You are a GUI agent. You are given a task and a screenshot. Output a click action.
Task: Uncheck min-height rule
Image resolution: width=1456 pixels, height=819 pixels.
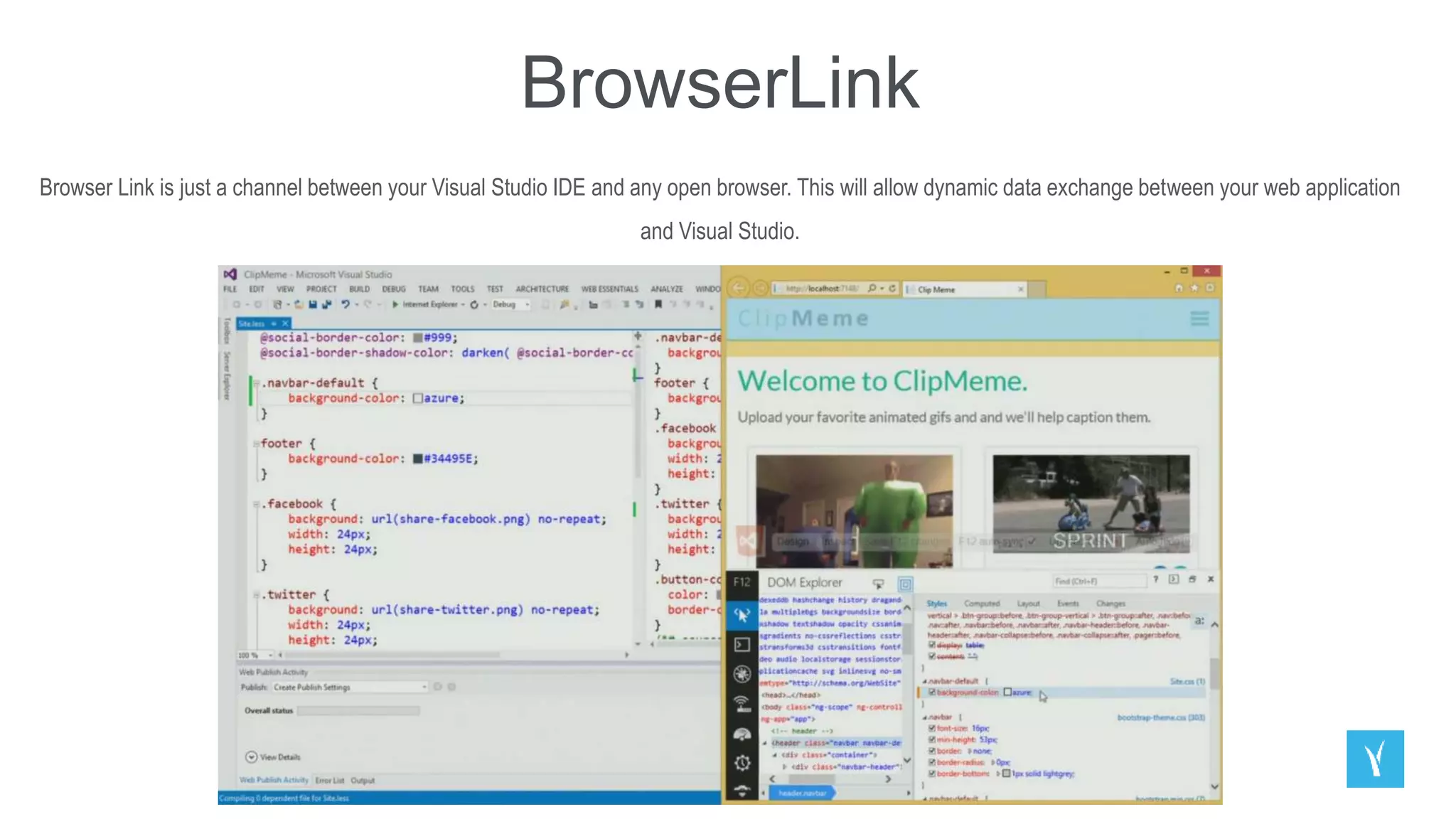click(932, 739)
